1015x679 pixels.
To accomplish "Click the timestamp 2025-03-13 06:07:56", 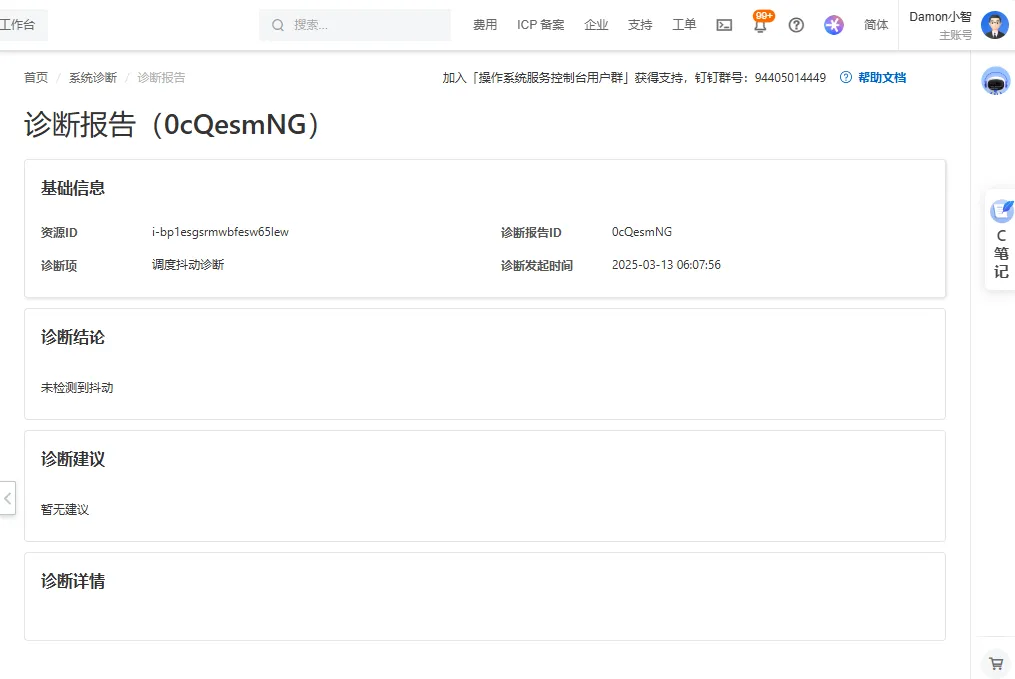I will 666,265.
